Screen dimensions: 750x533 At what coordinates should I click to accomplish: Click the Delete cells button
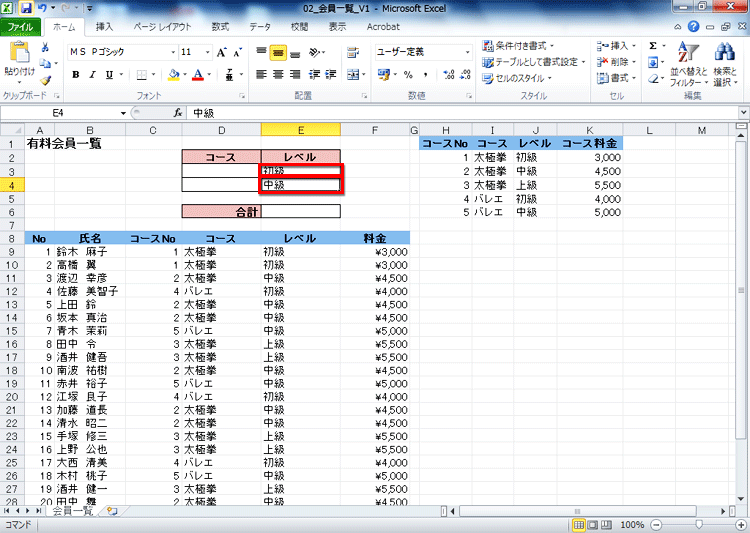tap(617, 62)
